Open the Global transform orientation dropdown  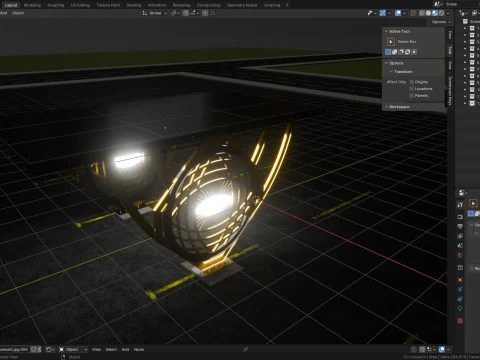tap(154, 13)
